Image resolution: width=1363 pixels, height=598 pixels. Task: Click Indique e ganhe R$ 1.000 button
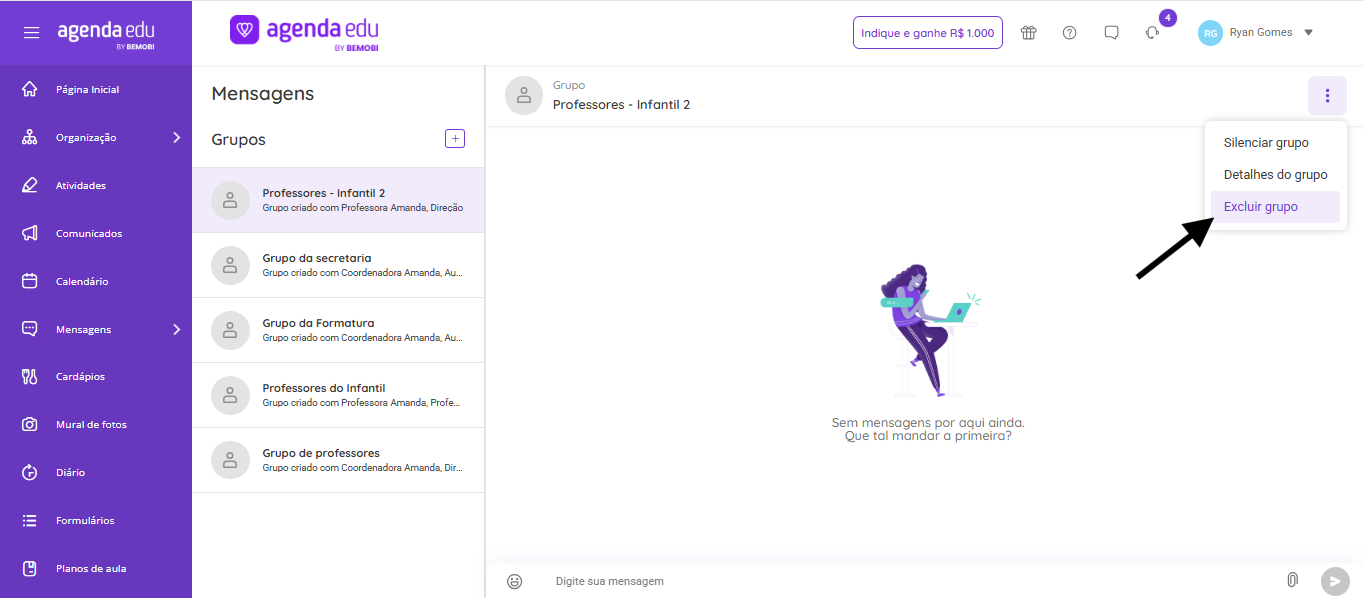click(927, 32)
